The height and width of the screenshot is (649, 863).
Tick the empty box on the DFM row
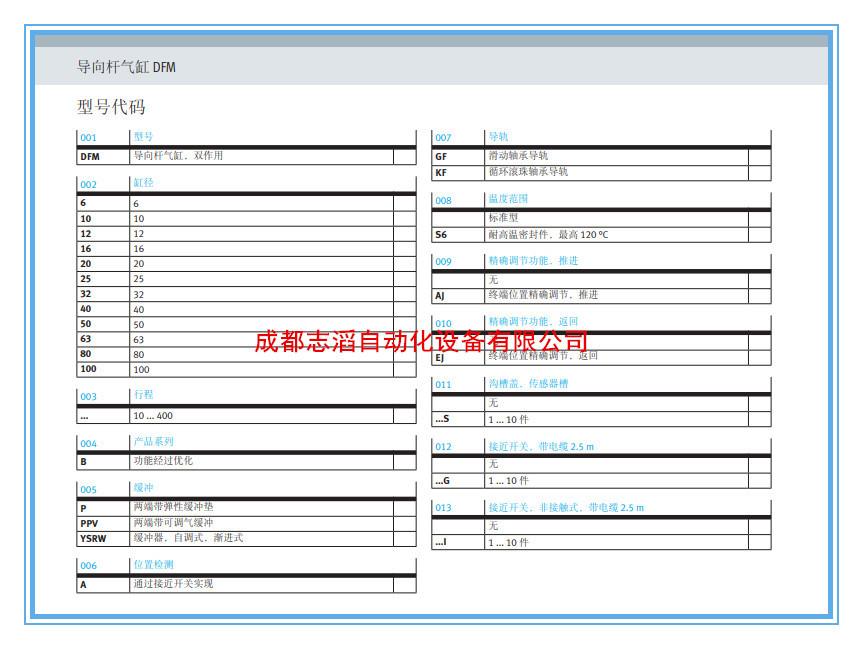(x=405, y=156)
